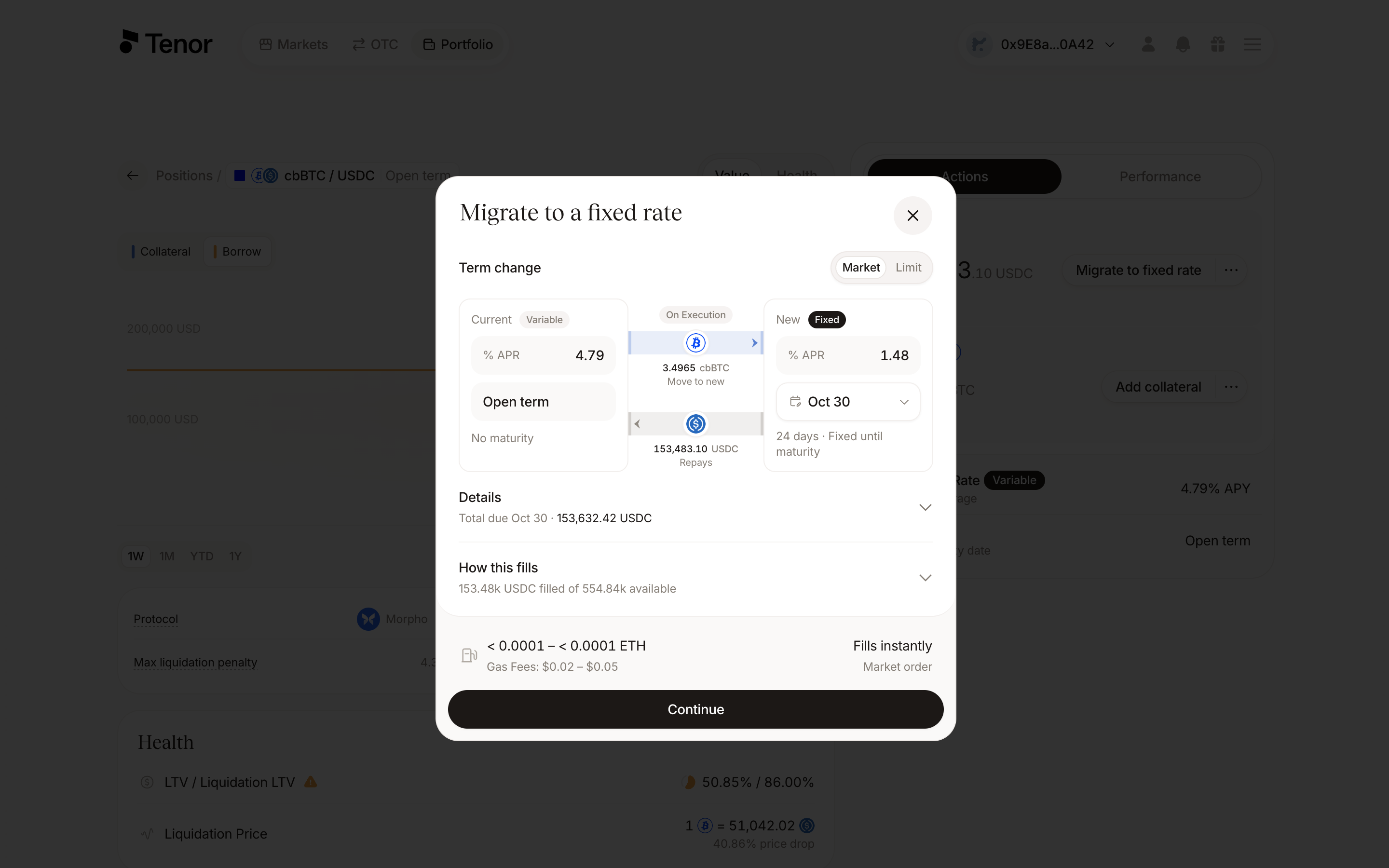Image resolution: width=1389 pixels, height=868 pixels.
Task: Switch to Limit order mode
Action: click(908, 268)
